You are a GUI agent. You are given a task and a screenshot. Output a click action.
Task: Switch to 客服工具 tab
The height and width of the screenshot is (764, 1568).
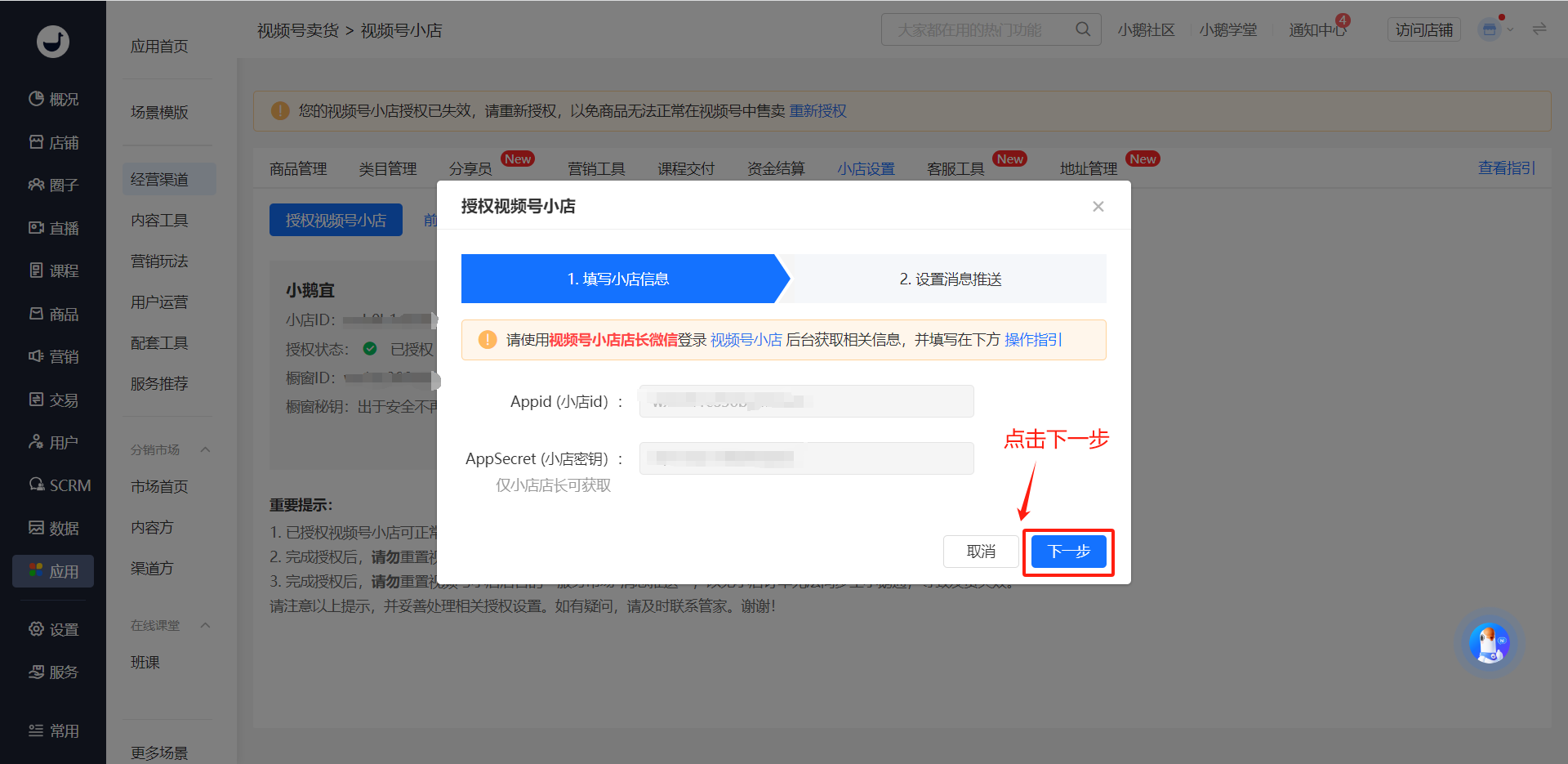(955, 168)
